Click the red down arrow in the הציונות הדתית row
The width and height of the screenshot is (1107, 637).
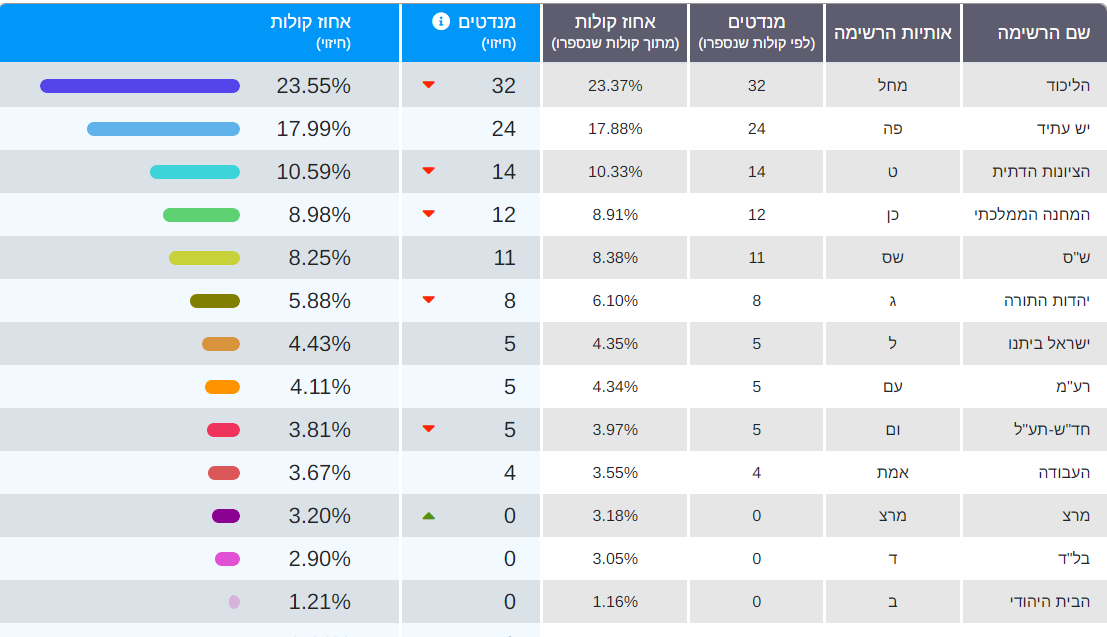[x=428, y=171]
